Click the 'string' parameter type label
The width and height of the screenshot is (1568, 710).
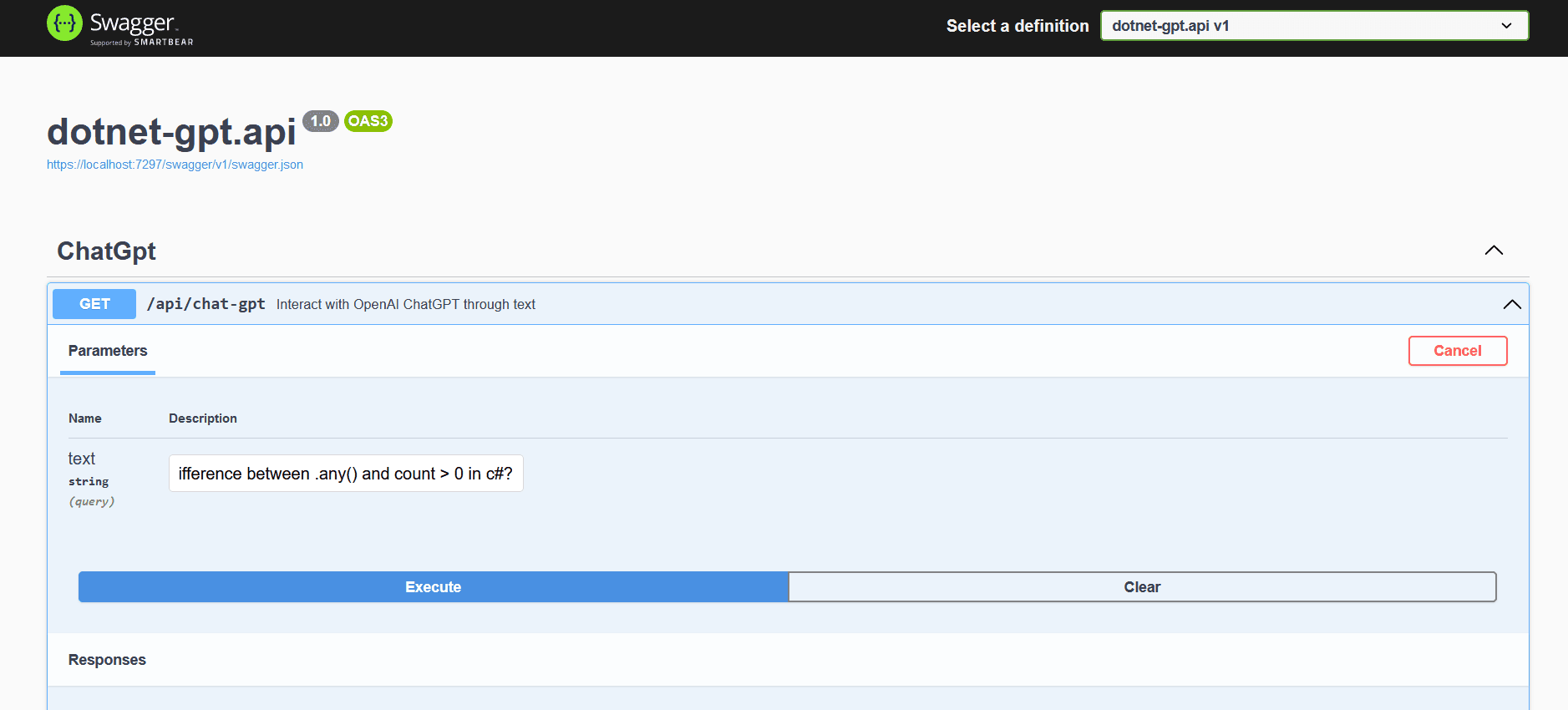[89, 482]
